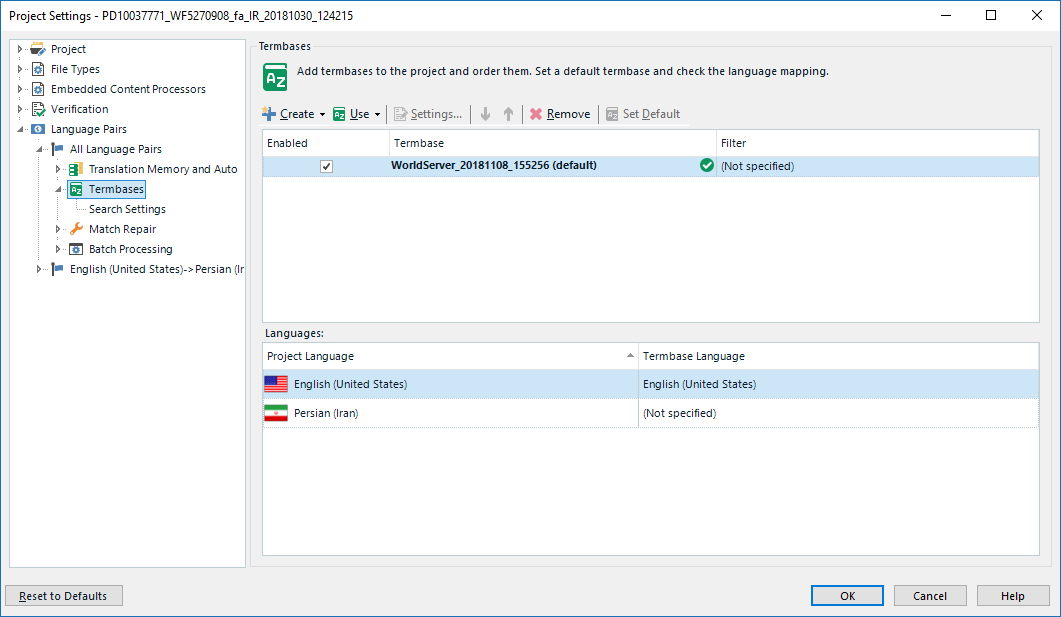Screen dimensions: 1061x617
Task: Click the move termbase up arrow
Action: 508,114
